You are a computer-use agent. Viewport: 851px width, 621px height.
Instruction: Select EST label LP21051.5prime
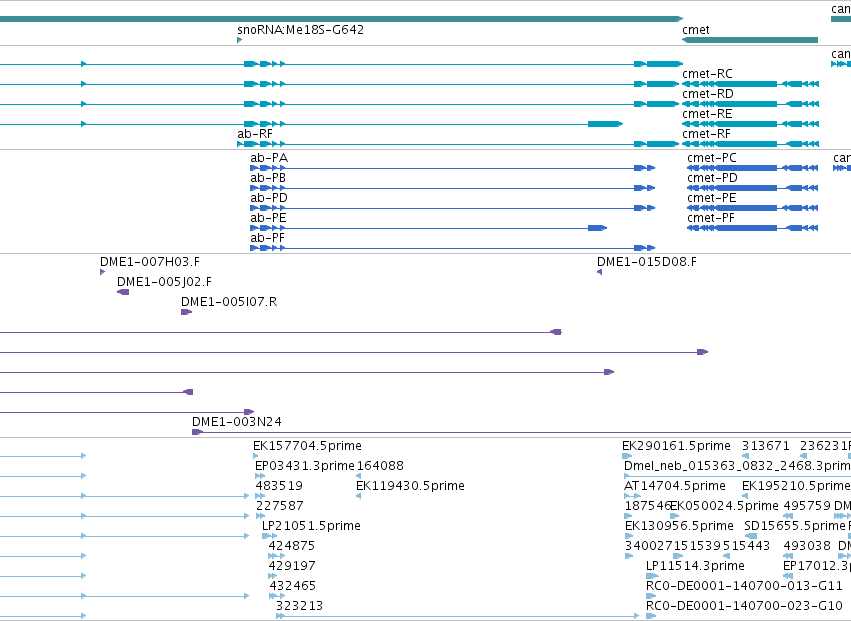(x=312, y=527)
